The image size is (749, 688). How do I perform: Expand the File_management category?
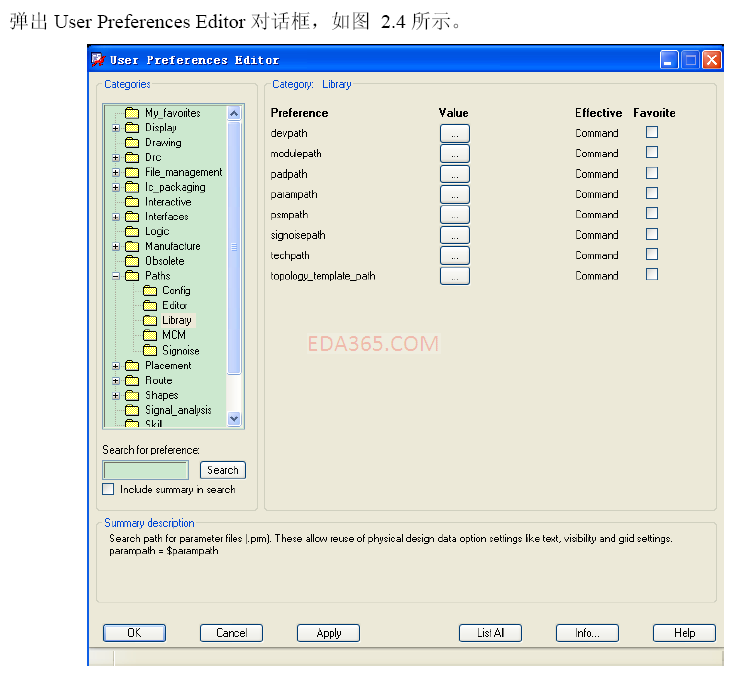(116, 172)
